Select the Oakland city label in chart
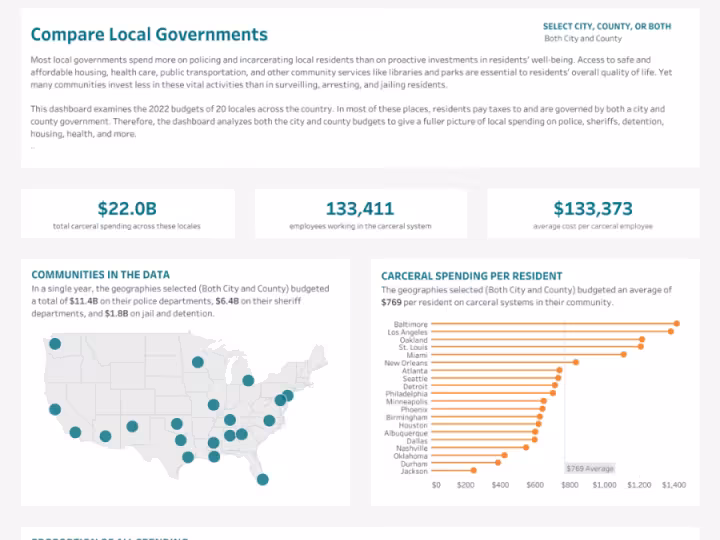The image size is (720, 540). click(x=414, y=340)
